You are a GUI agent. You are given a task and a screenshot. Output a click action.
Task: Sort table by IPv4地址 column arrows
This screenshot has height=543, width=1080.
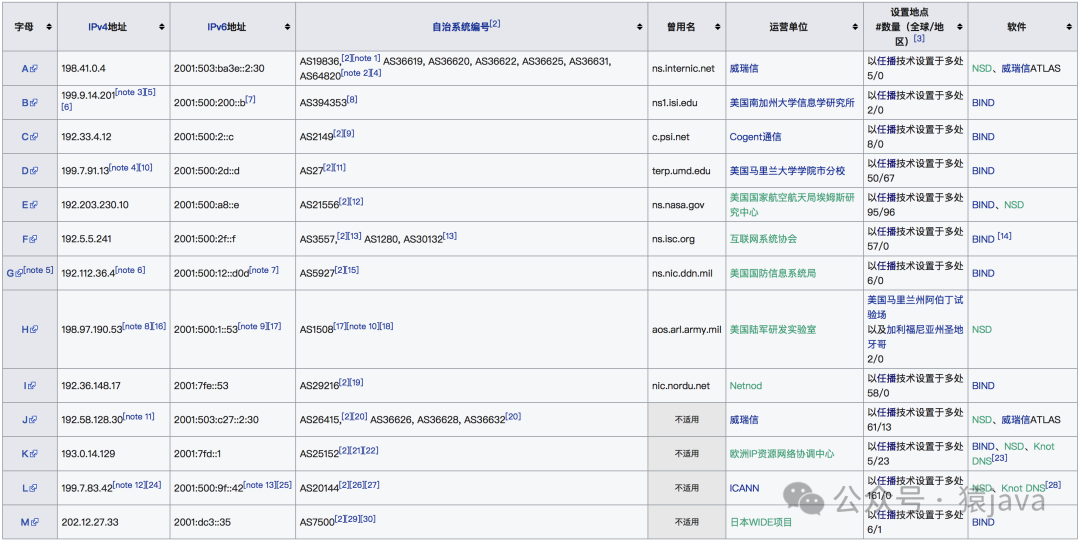point(162,27)
